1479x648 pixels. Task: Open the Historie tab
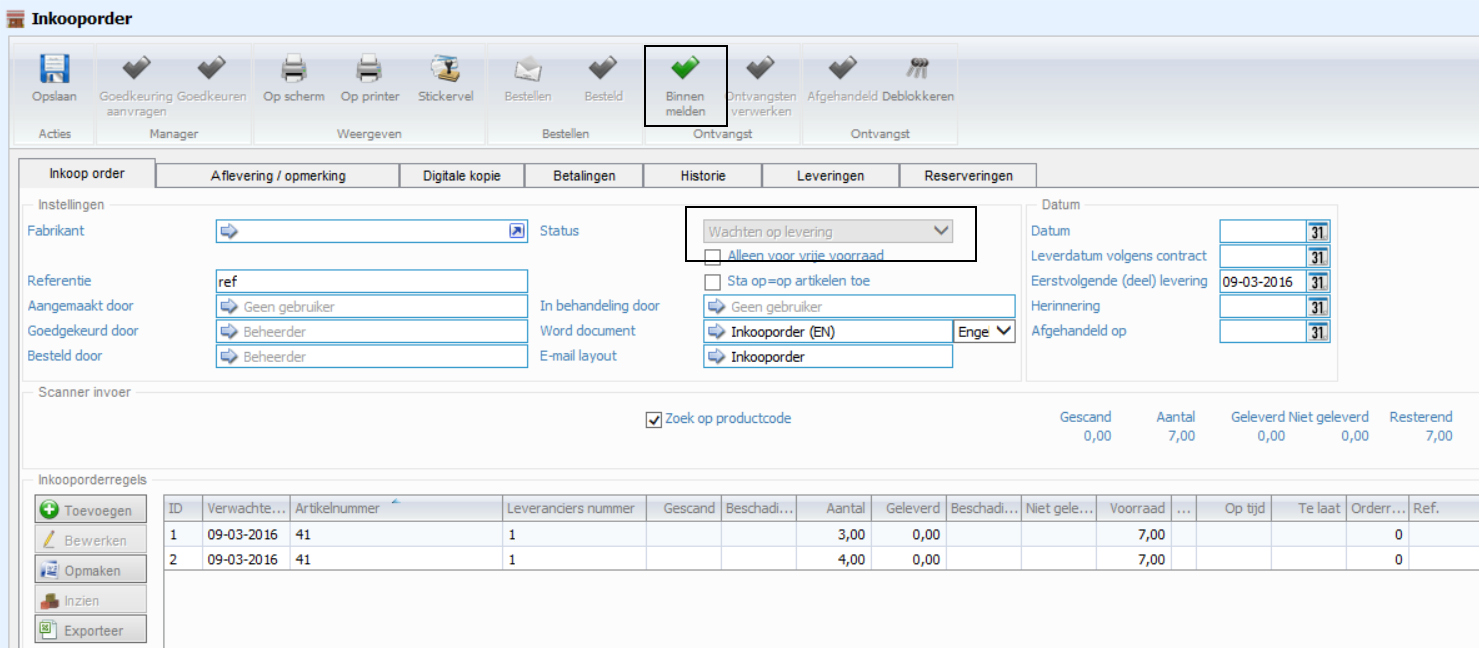(702, 176)
